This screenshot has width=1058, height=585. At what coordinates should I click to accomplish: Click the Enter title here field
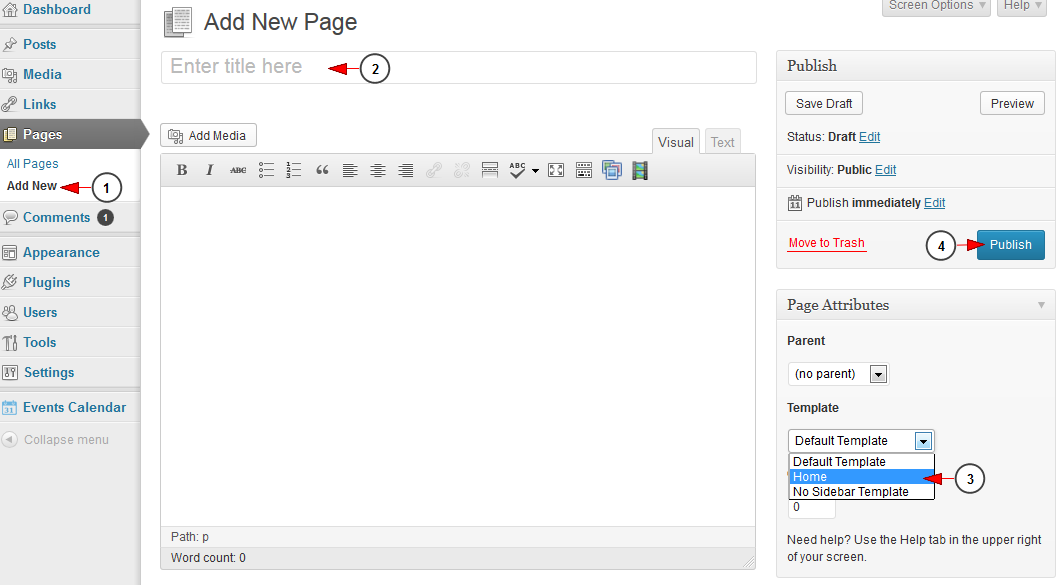point(458,67)
